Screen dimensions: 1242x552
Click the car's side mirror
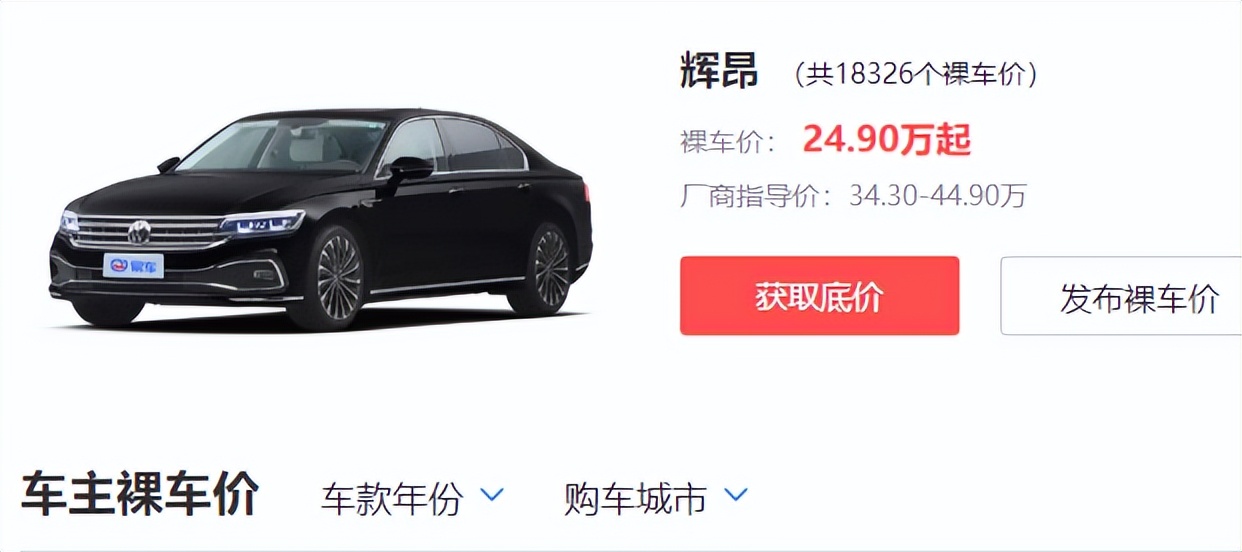(410, 168)
